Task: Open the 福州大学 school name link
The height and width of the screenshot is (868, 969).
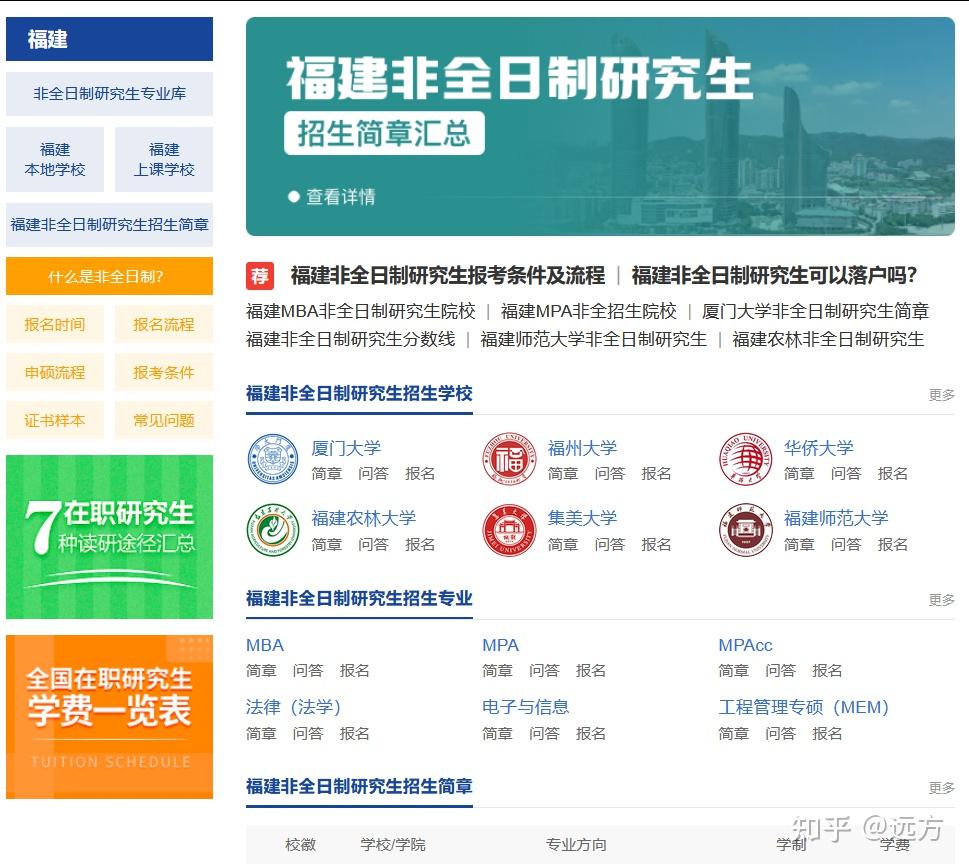Action: (x=582, y=448)
